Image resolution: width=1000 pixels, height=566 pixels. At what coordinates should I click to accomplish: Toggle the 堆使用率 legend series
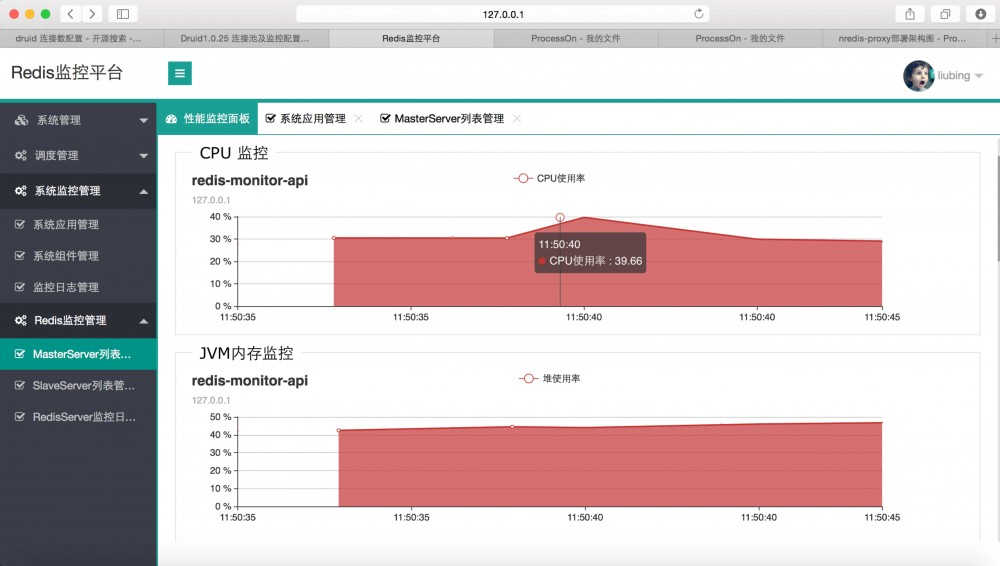550,378
